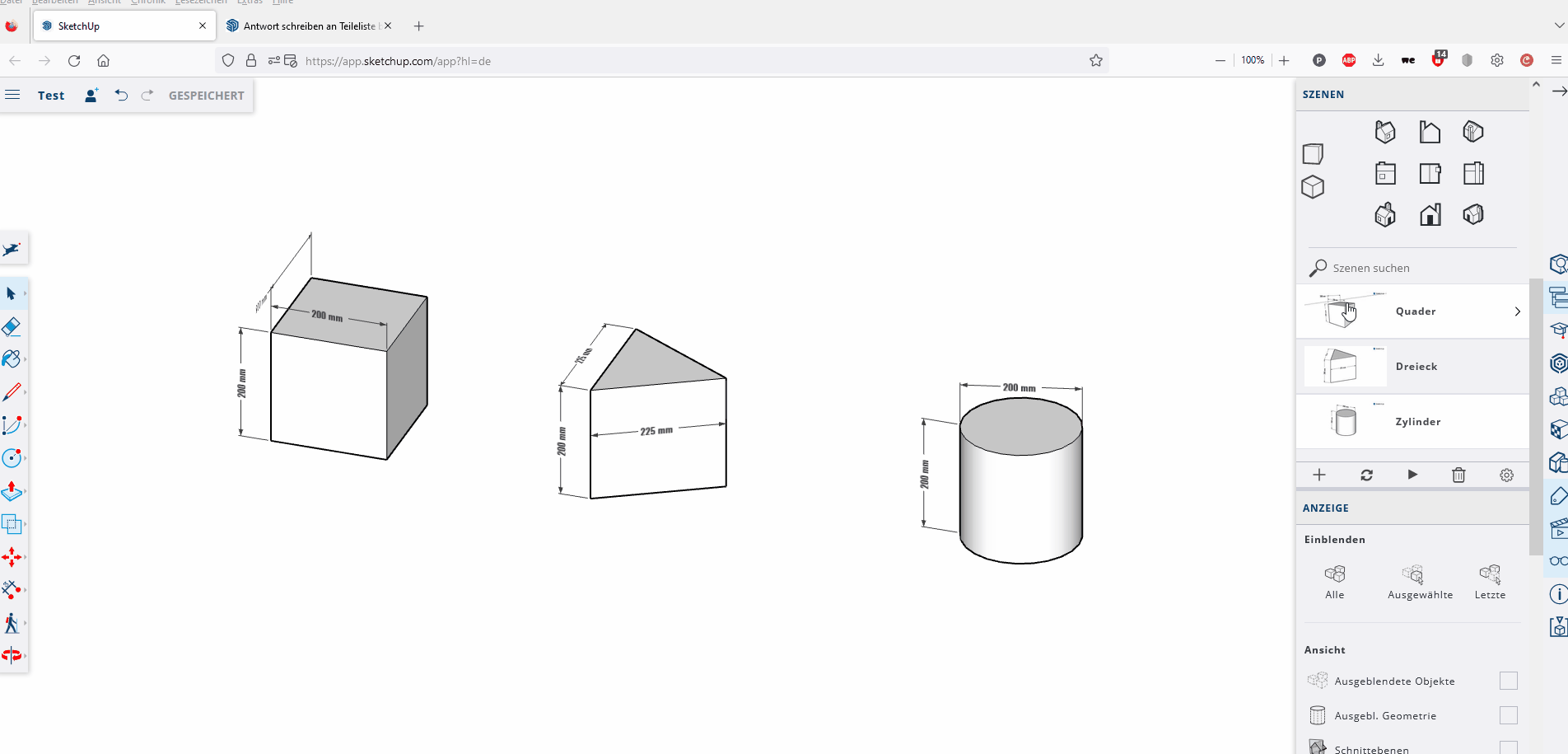Activate the Push/Pull tool
This screenshot has width=1568, height=754.
click(x=12, y=491)
